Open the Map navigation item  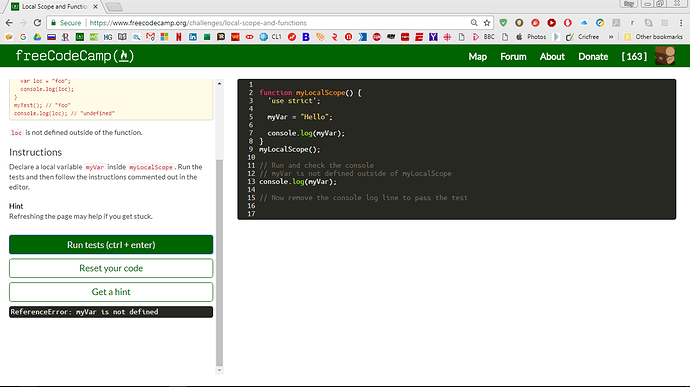point(477,56)
